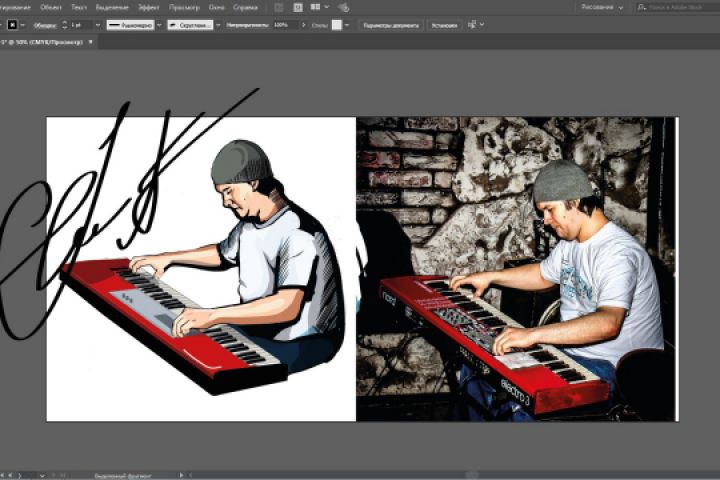The width and height of the screenshot is (720, 480).
Task: Expand the arrange documents dropdown arrow
Action: click(x=326, y=7)
